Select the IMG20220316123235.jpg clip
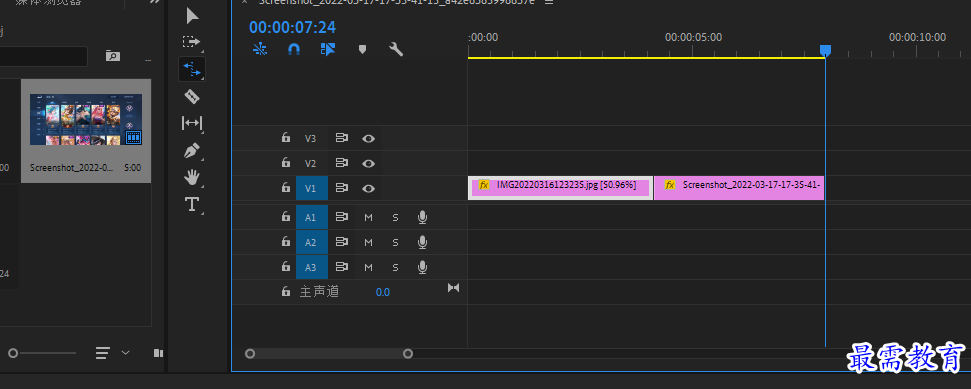Screen dimensions: 971x389 pyautogui.click(x=560, y=188)
